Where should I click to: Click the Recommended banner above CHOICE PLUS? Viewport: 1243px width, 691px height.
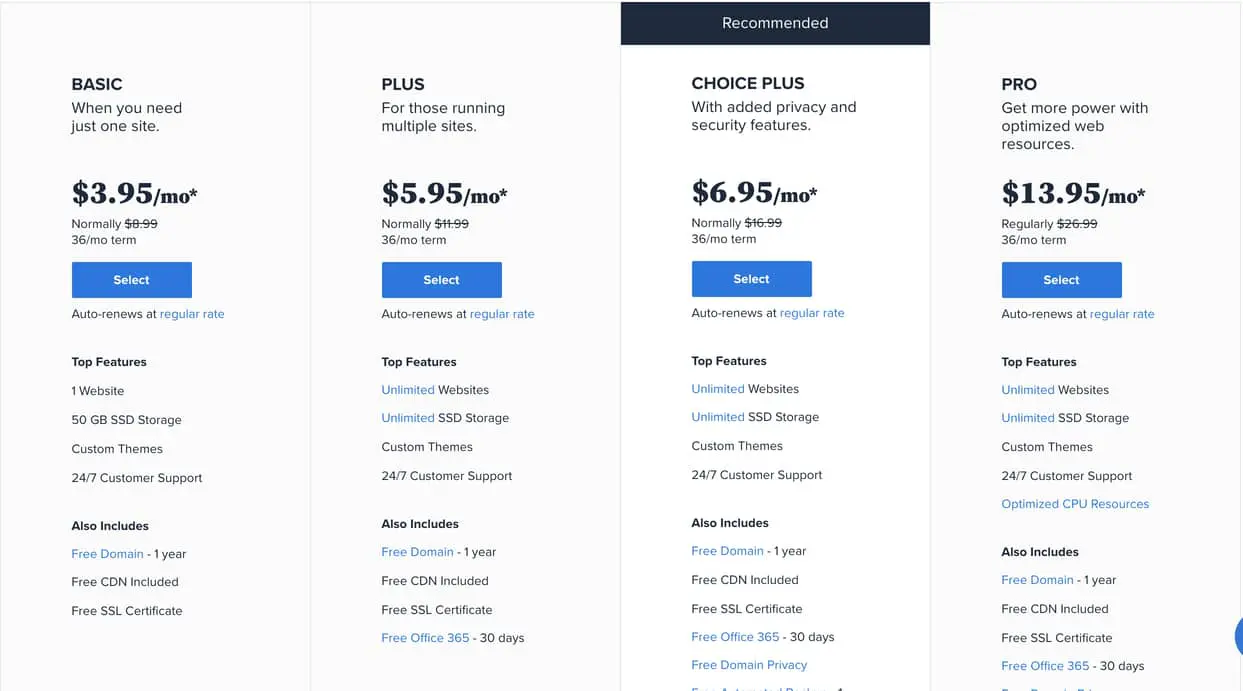pyautogui.click(x=775, y=22)
